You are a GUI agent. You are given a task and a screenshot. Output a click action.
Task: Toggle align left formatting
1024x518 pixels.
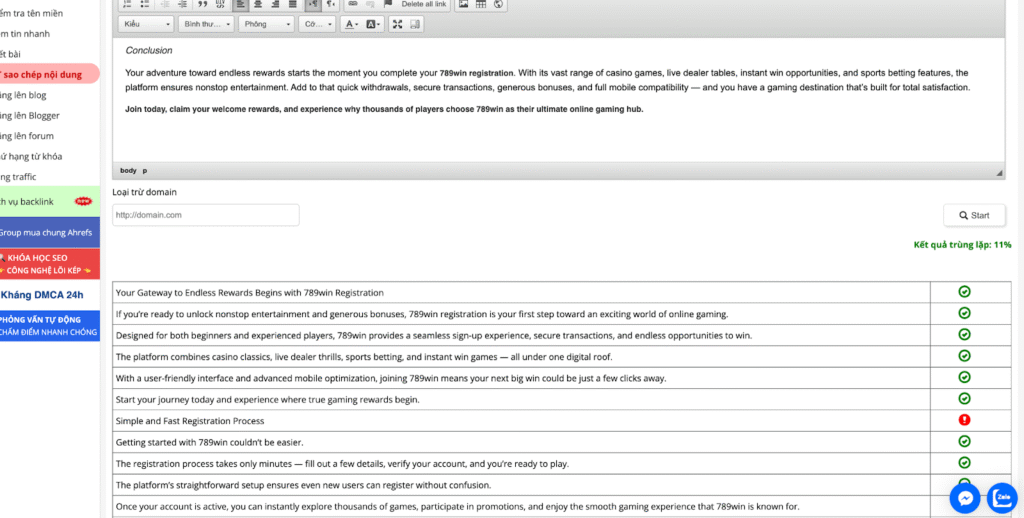tap(241, 4)
